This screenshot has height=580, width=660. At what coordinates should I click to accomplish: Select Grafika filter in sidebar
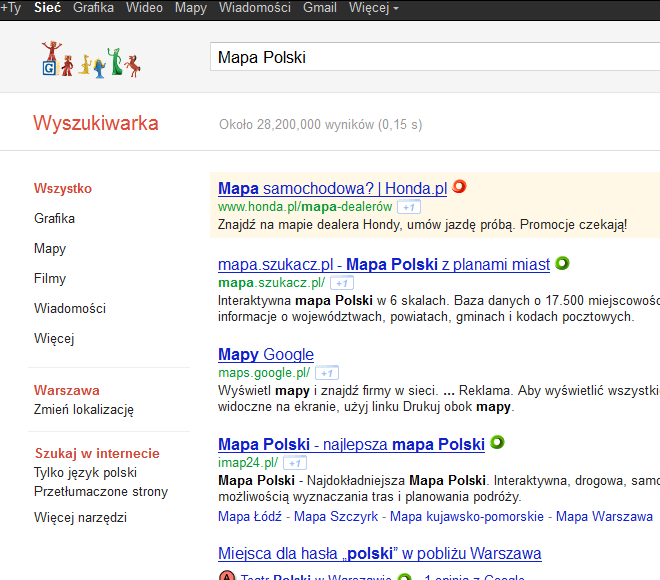tap(54, 218)
